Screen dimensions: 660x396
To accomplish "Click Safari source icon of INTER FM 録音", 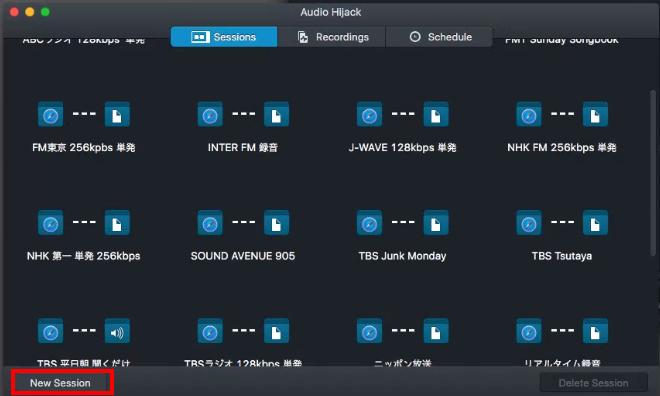I will tap(210, 114).
